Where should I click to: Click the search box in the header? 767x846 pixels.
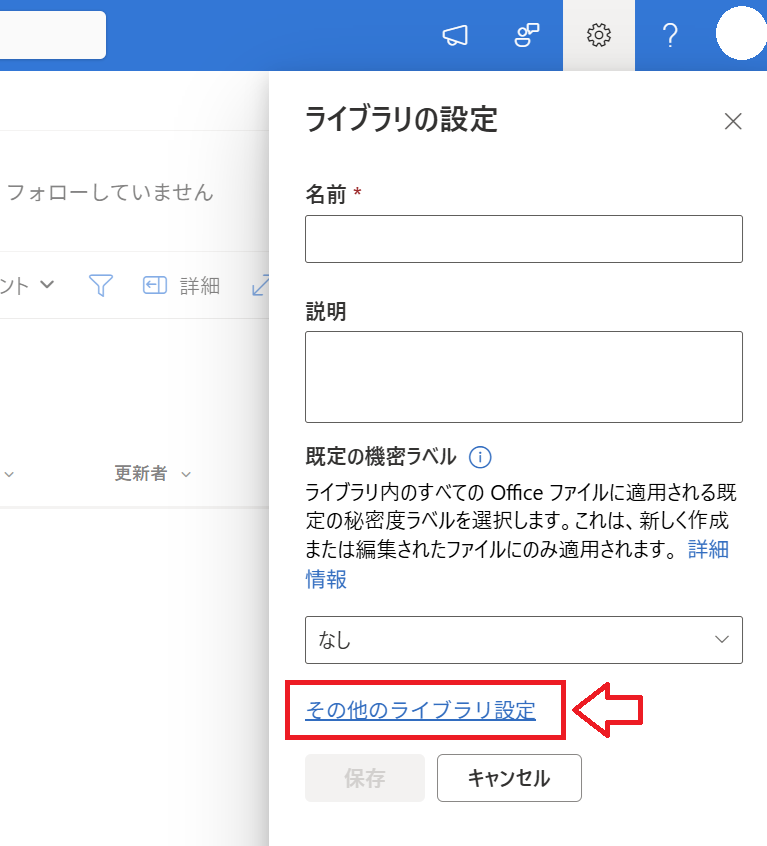[52, 35]
